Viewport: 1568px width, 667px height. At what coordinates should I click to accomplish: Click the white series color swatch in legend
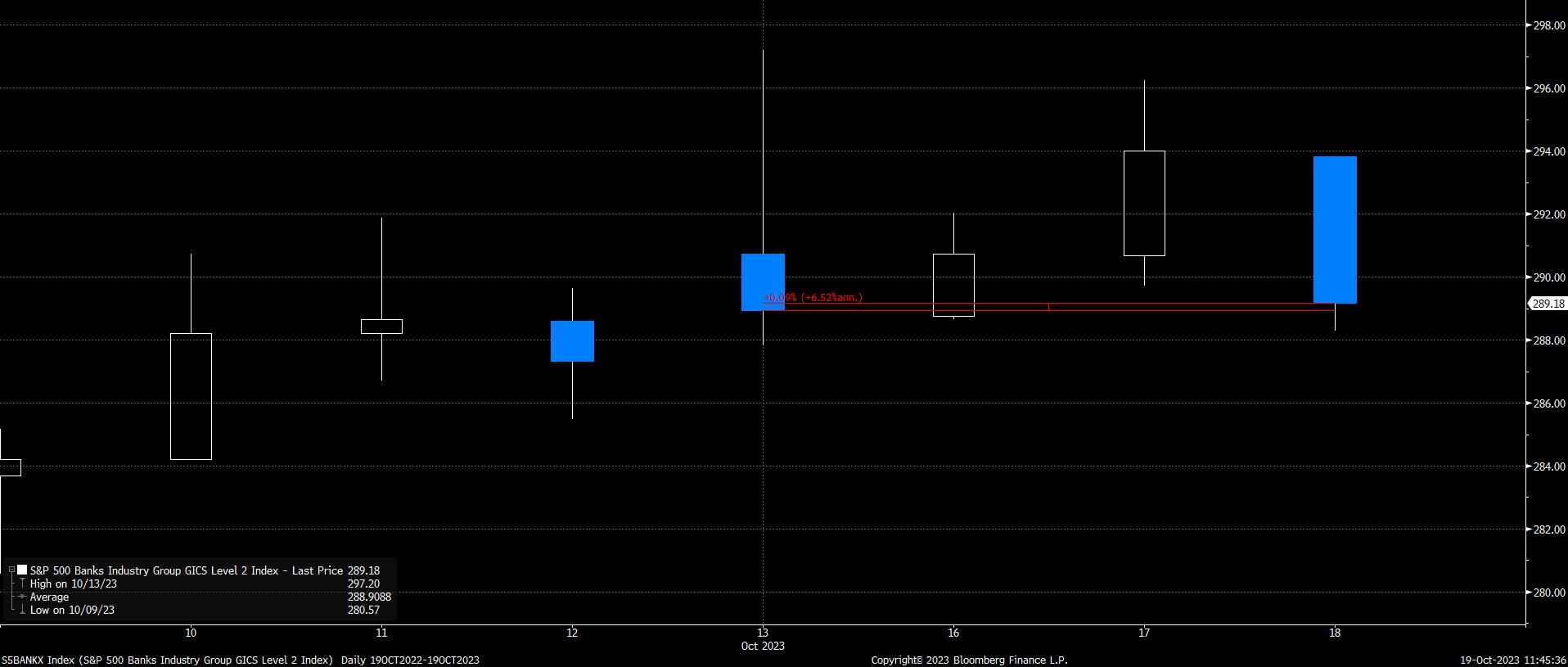coord(23,570)
